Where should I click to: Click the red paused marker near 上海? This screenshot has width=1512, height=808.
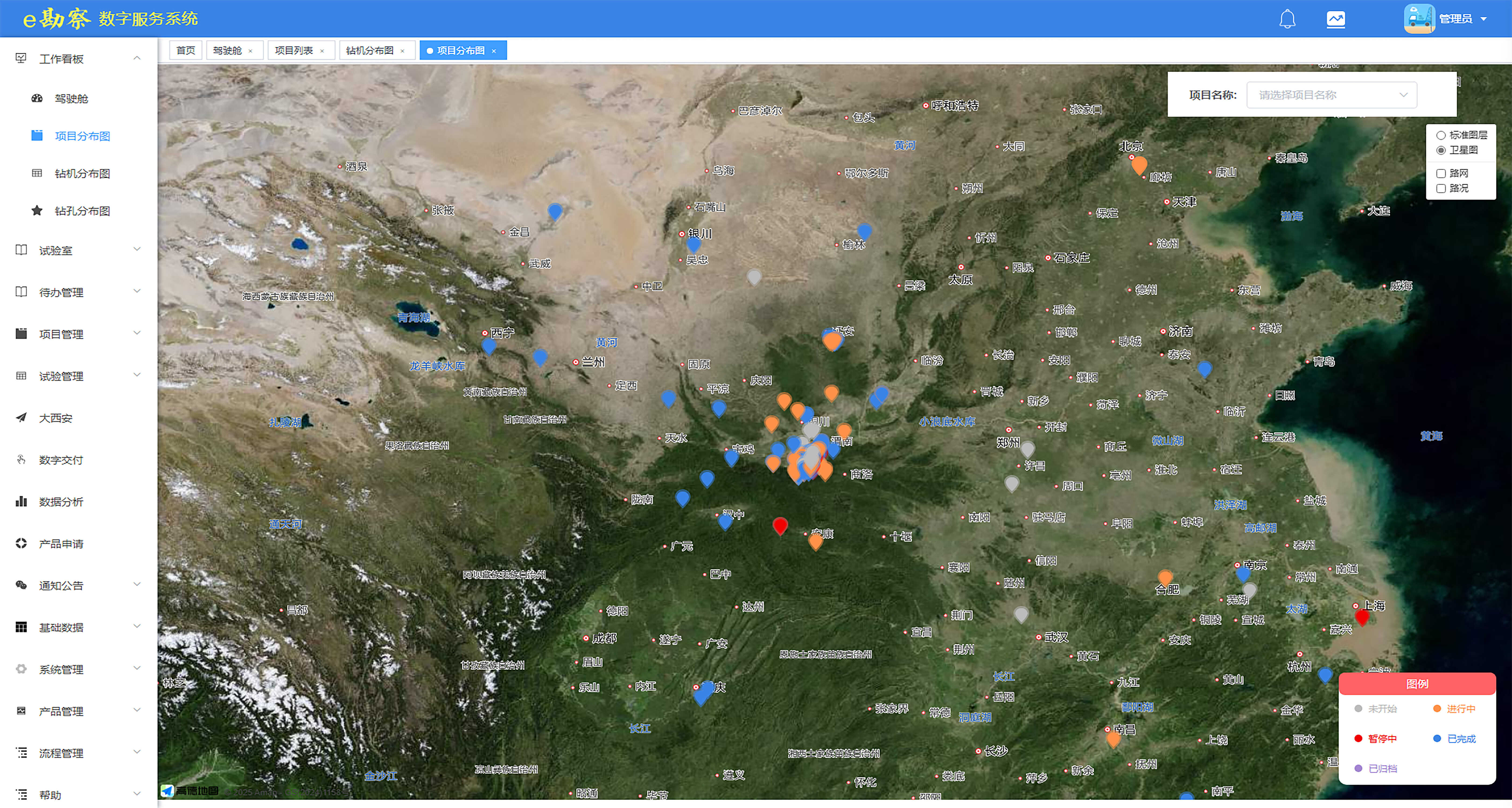click(x=1362, y=617)
